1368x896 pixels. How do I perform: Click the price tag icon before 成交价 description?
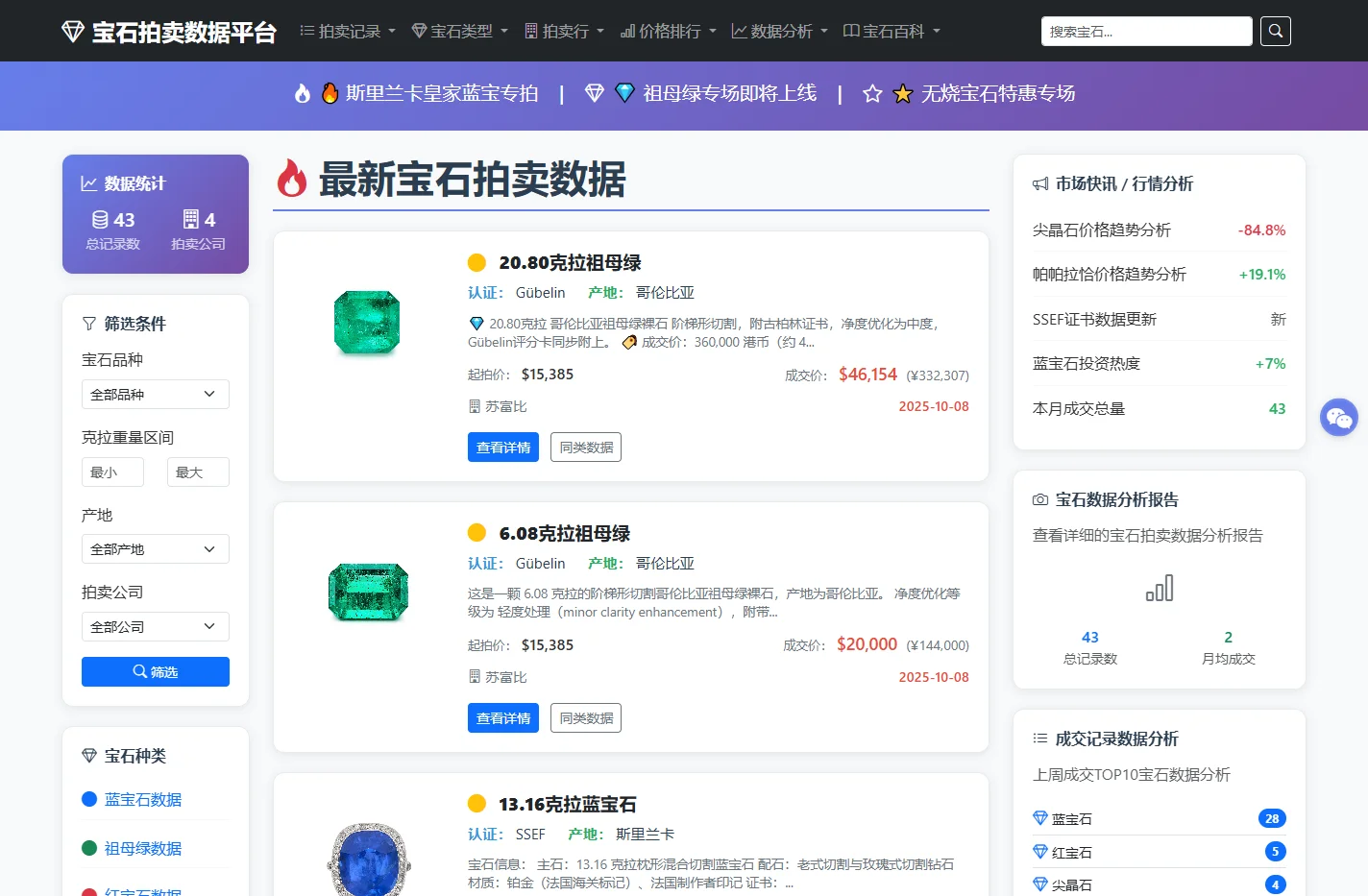pyautogui.click(x=629, y=342)
